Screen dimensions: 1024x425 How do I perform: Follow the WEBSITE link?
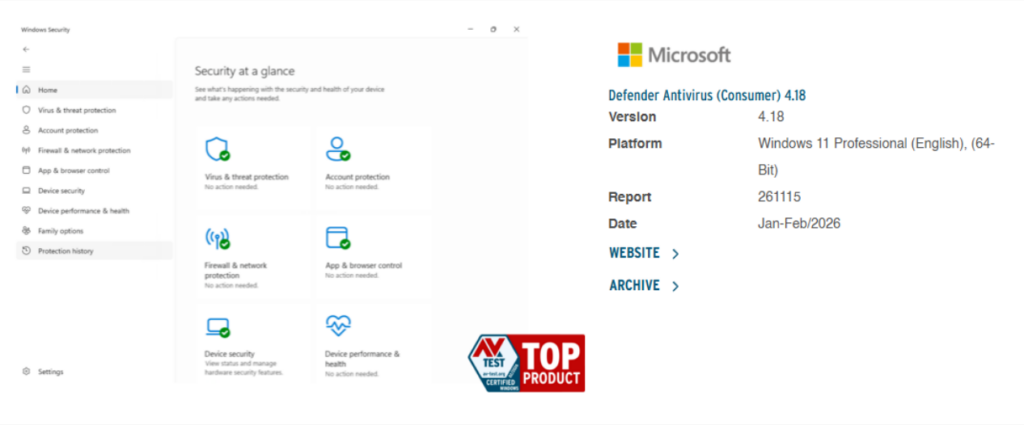tap(634, 253)
